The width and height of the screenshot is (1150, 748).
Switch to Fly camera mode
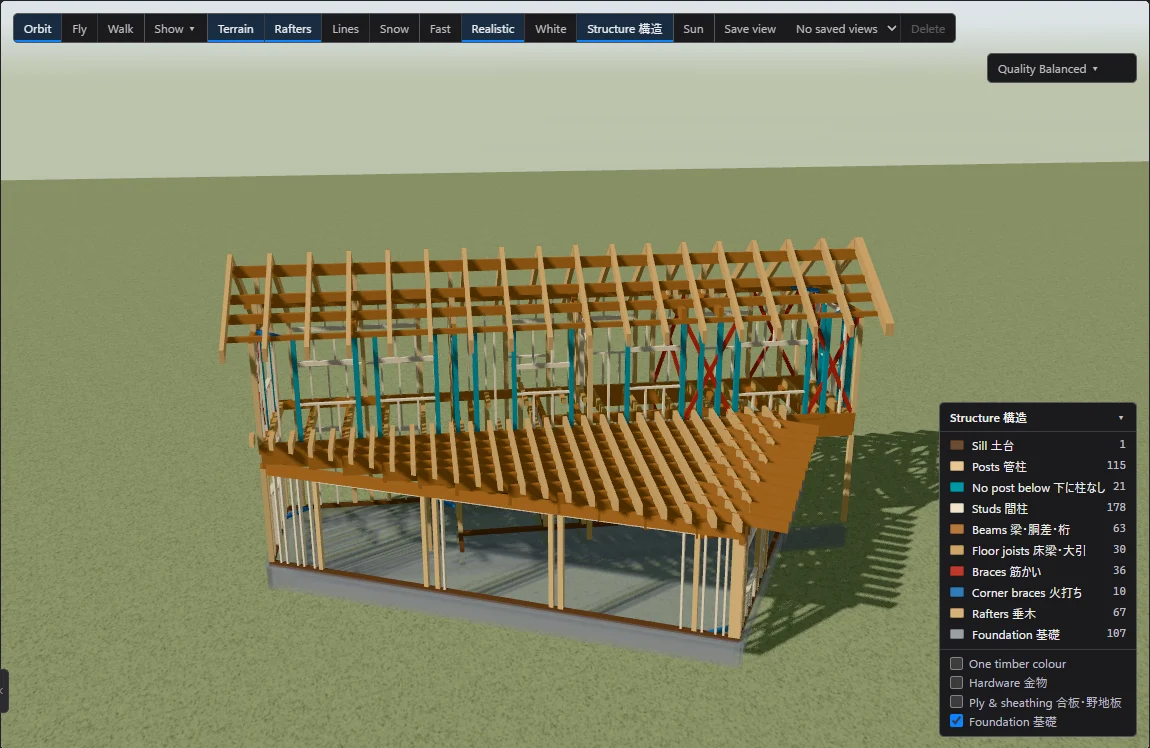[x=79, y=29]
